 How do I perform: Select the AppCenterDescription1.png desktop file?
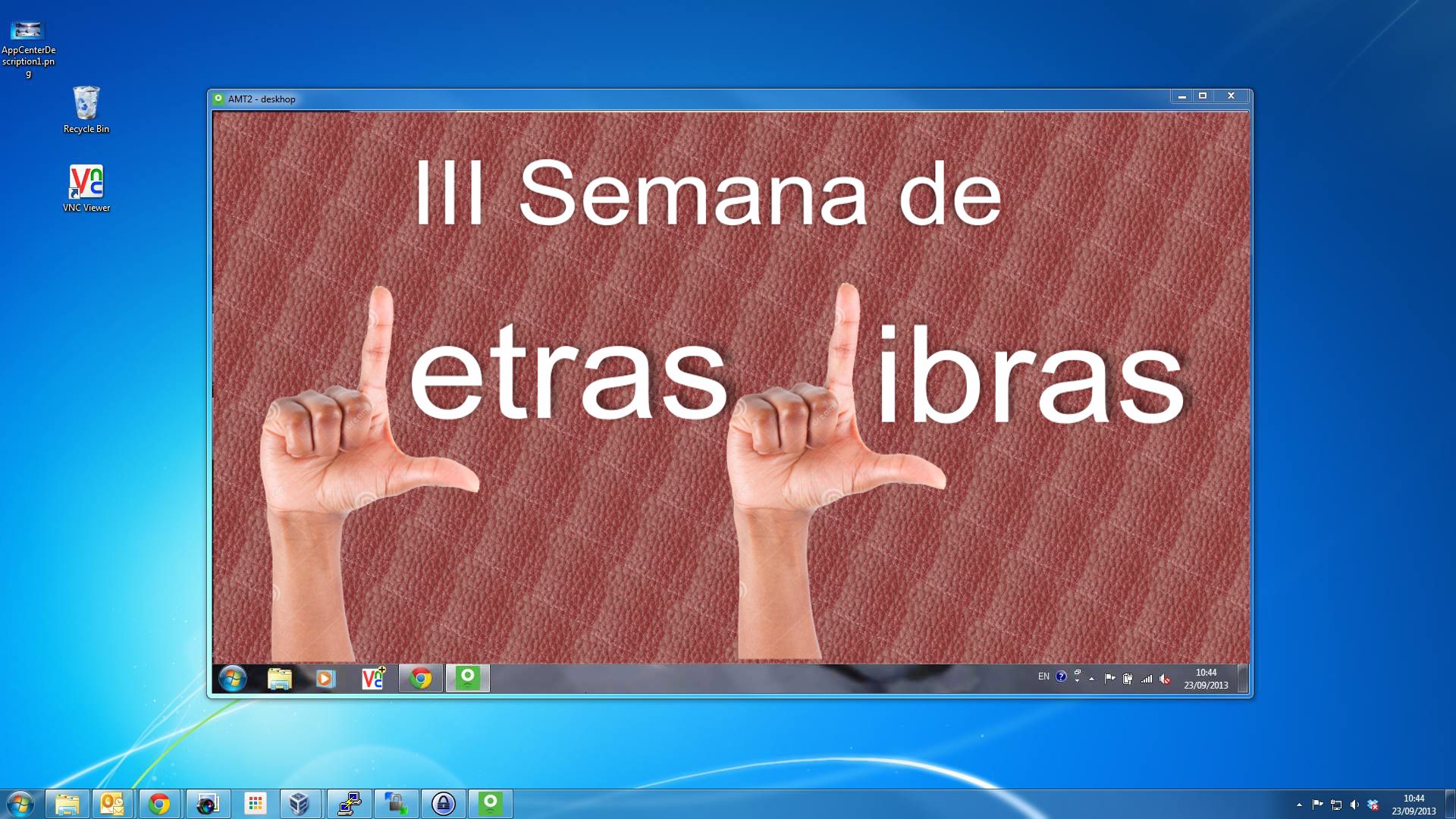click(28, 49)
